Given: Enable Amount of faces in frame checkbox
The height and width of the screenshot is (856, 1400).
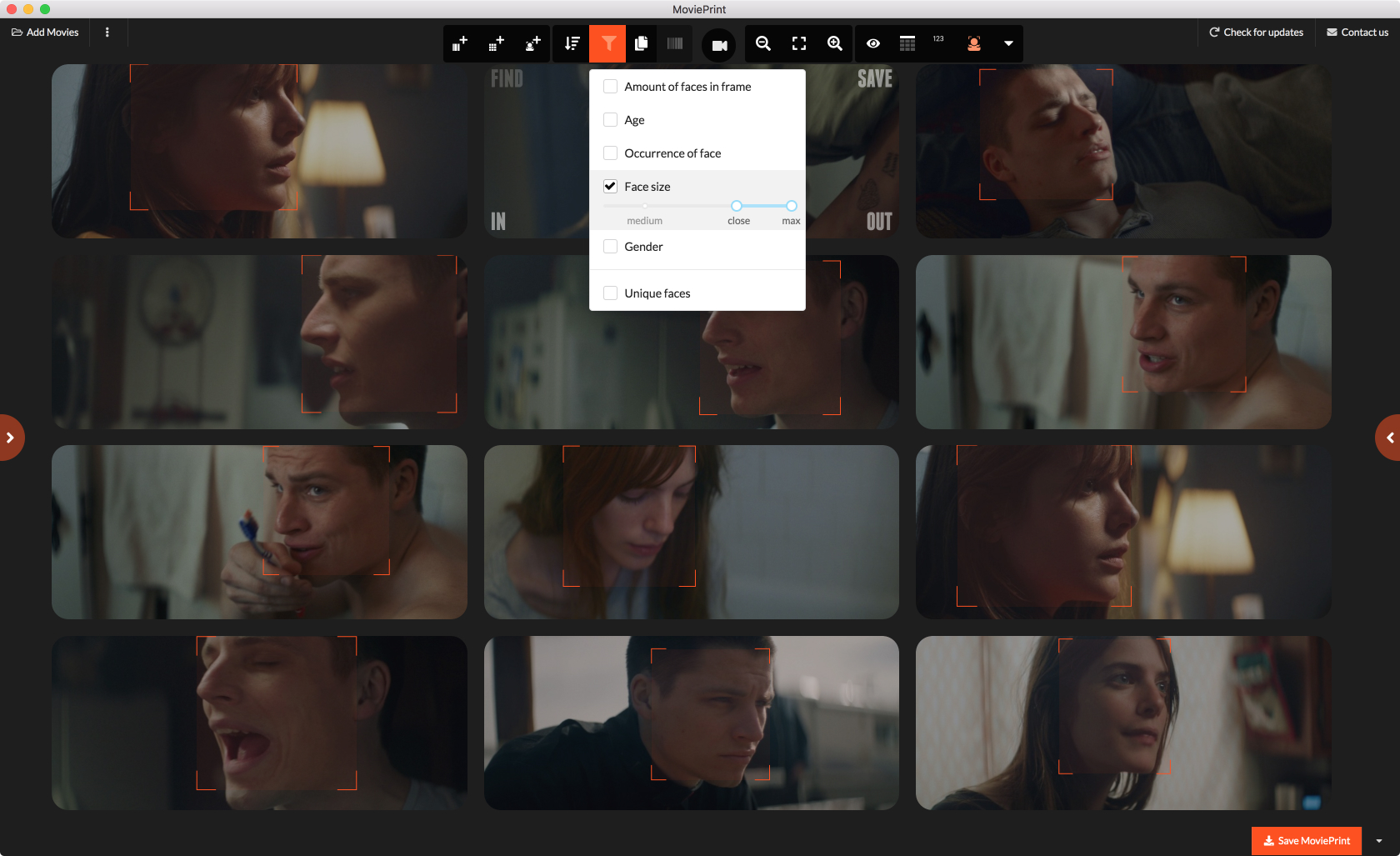Looking at the screenshot, I should (610, 86).
